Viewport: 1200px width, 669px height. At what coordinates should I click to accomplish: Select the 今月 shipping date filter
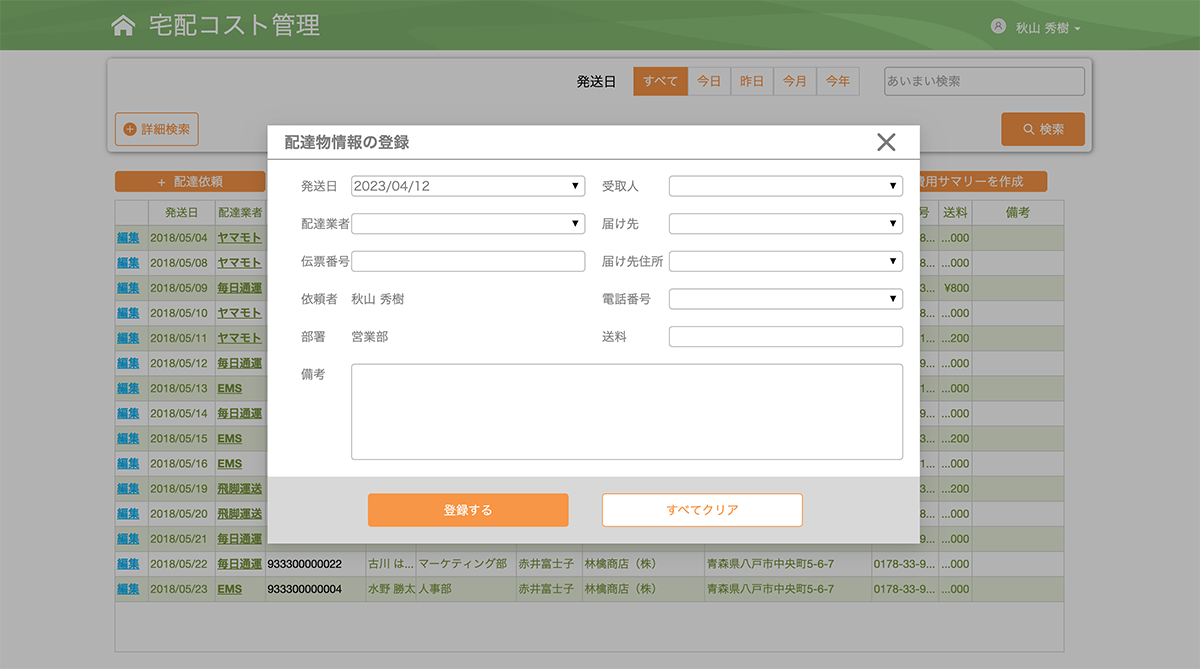pos(794,81)
